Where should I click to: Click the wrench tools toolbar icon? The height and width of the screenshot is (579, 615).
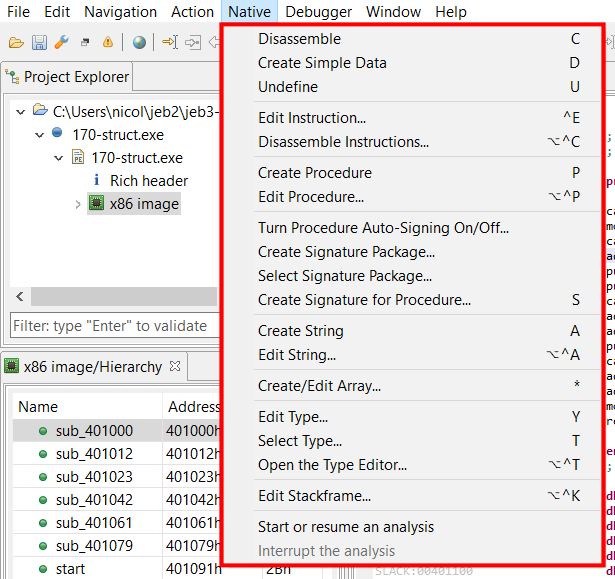click(x=62, y=42)
